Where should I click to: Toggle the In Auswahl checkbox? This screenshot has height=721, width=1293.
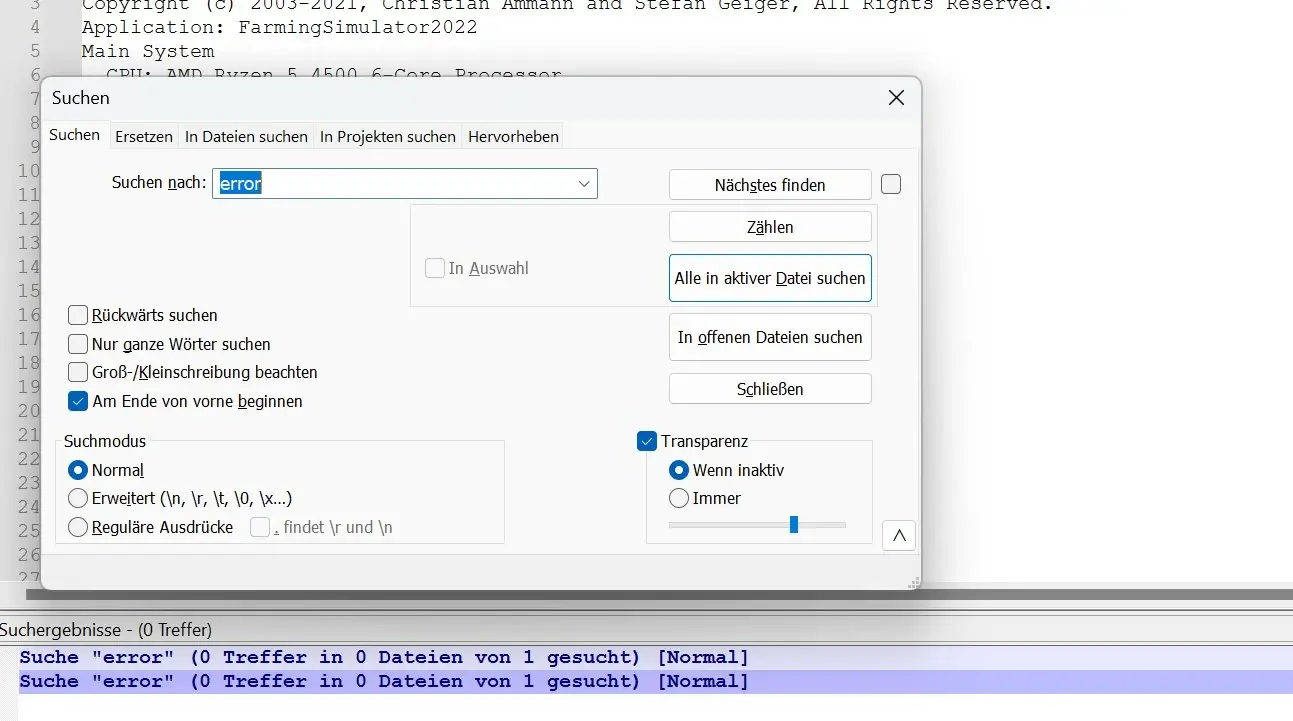coord(435,268)
